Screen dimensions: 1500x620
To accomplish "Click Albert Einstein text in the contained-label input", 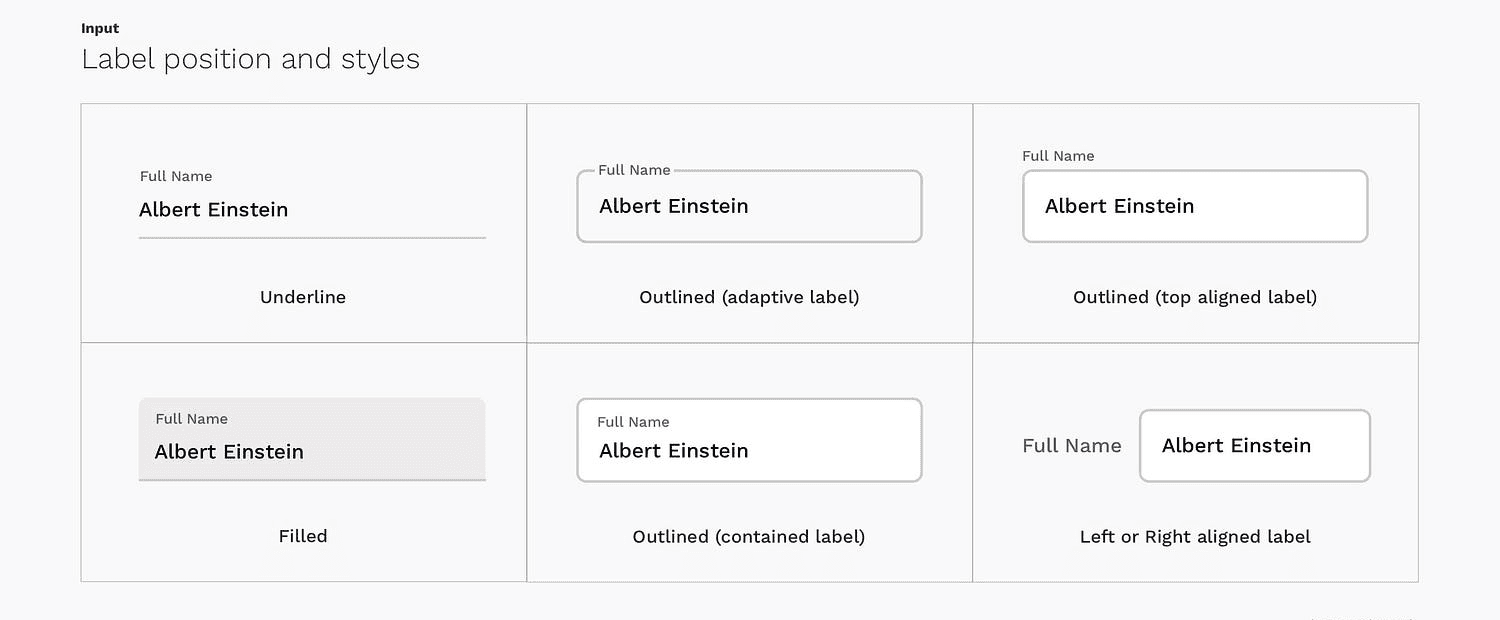I will tap(674, 451).
